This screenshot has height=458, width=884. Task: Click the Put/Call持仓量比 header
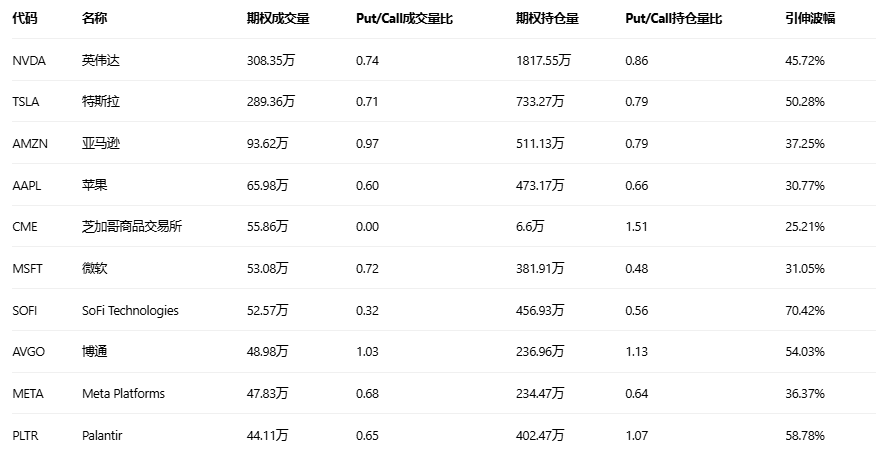673,18
